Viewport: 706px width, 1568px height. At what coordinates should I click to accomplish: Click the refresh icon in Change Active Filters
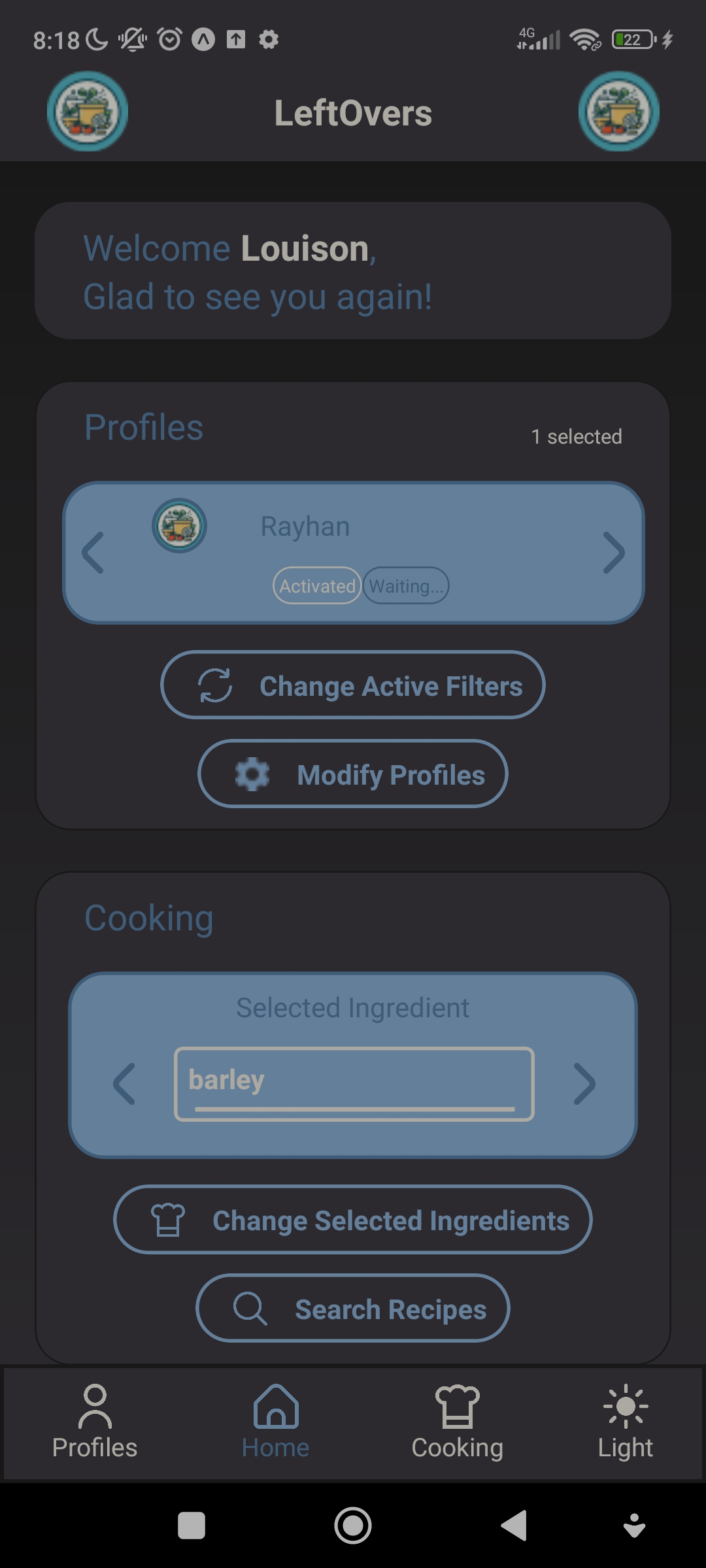[x=215, y=685]
